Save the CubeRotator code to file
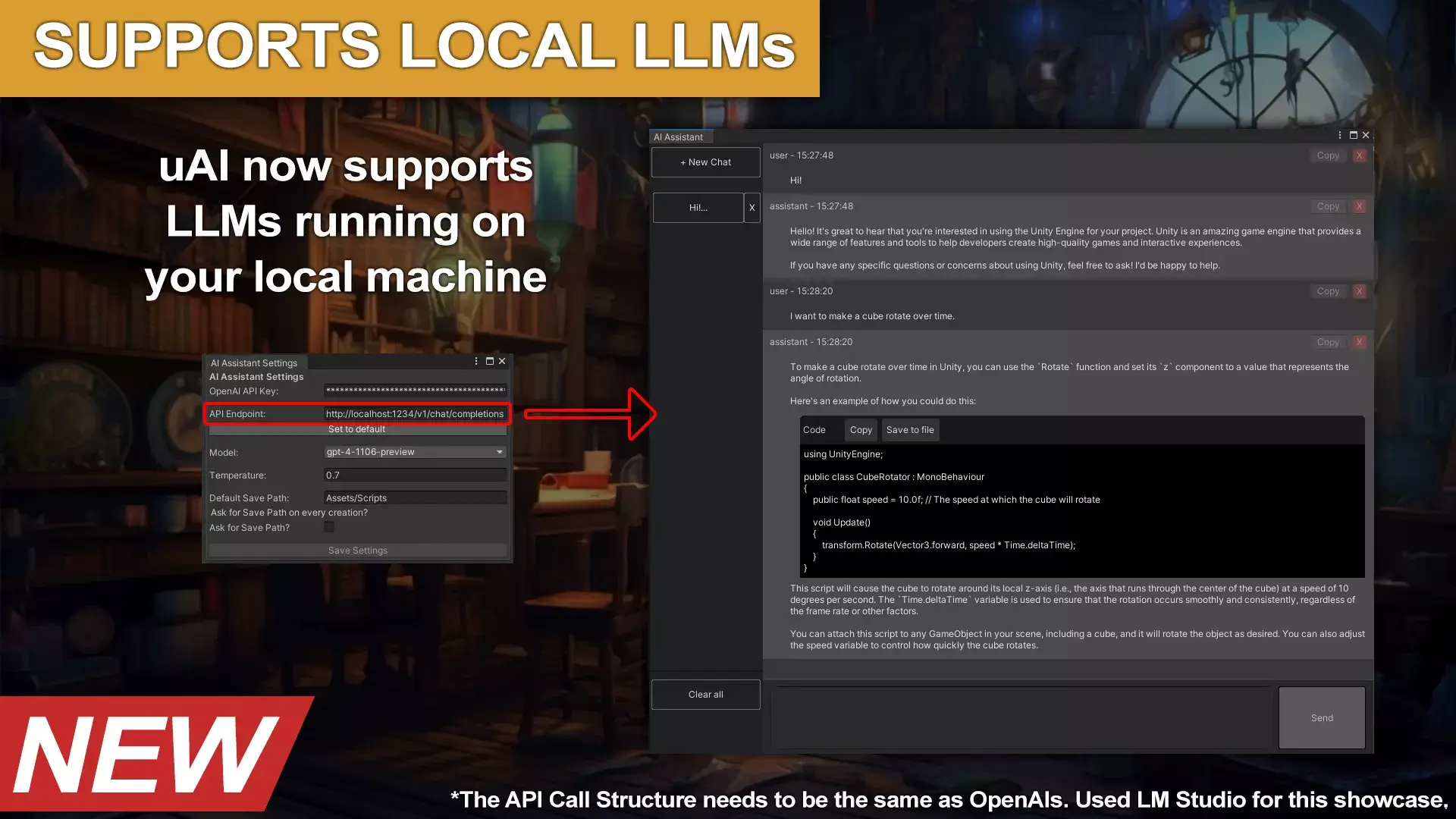1456x819 pixels. 910,430
